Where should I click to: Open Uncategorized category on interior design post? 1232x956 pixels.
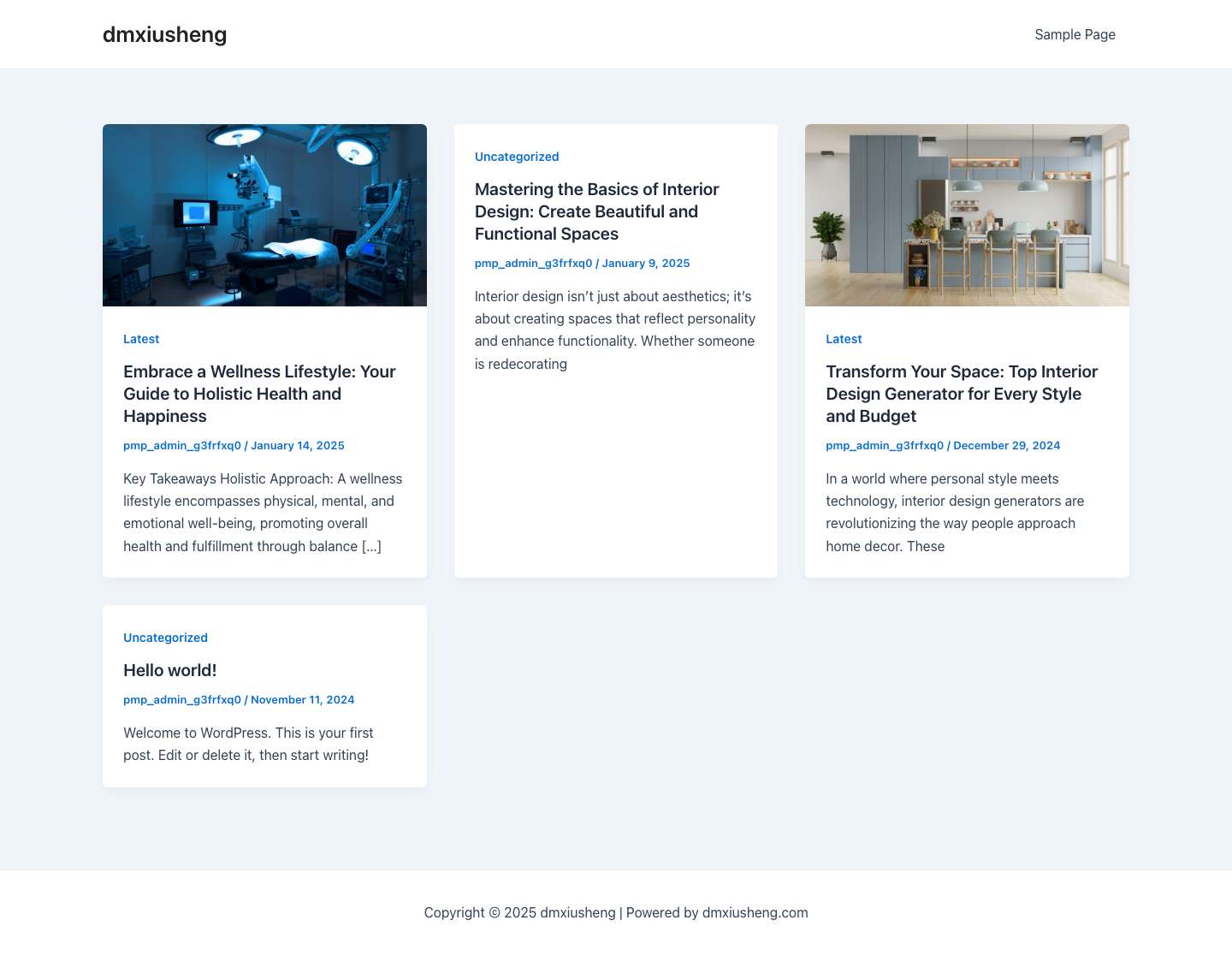point(517,157)
